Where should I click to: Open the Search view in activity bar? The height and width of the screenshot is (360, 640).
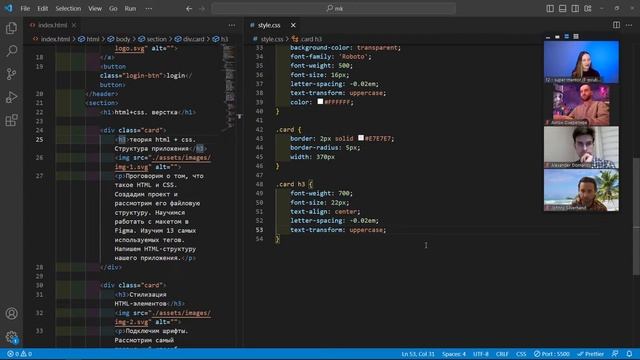coord(11,51)
